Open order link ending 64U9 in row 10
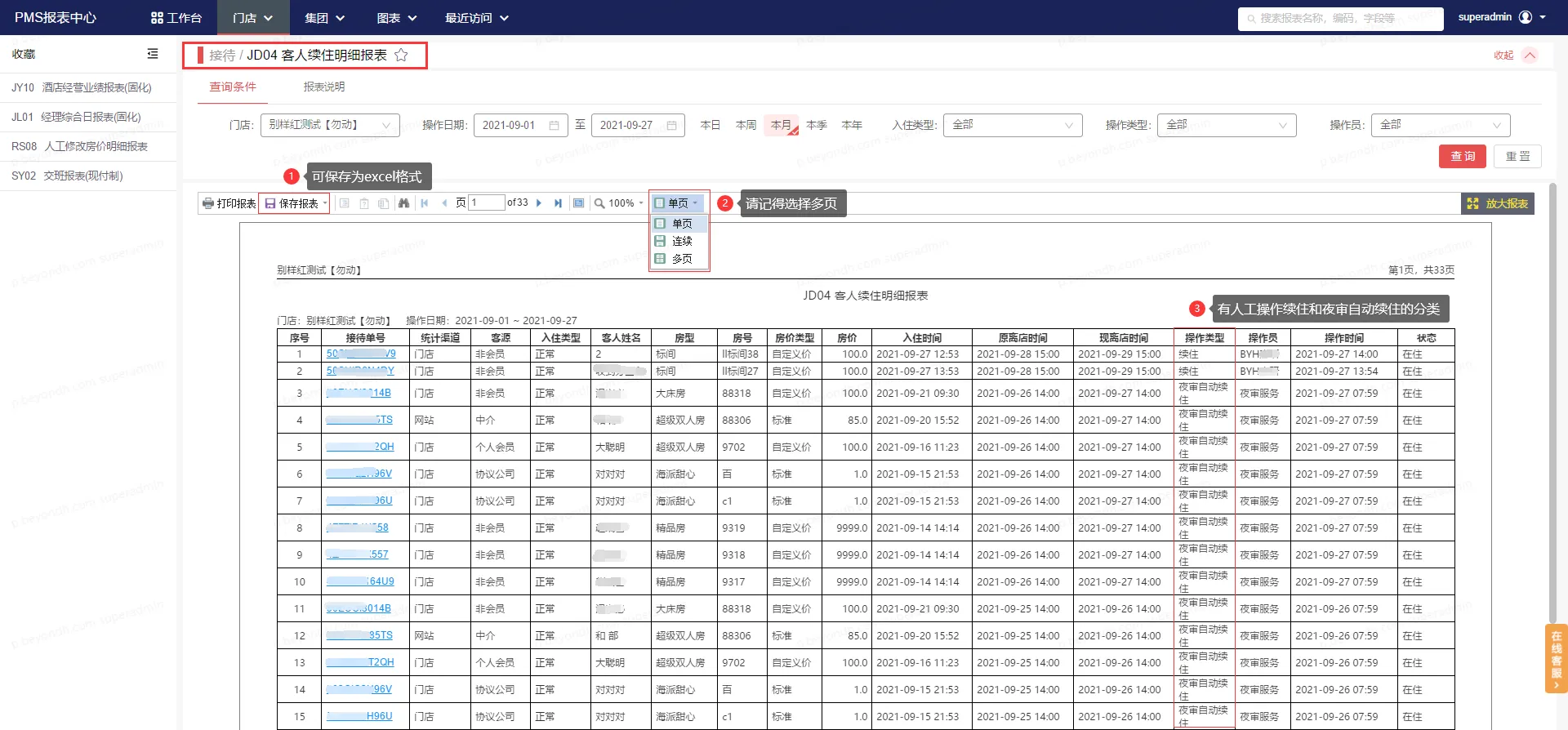1568x730 pixels. tap(360, 581)
